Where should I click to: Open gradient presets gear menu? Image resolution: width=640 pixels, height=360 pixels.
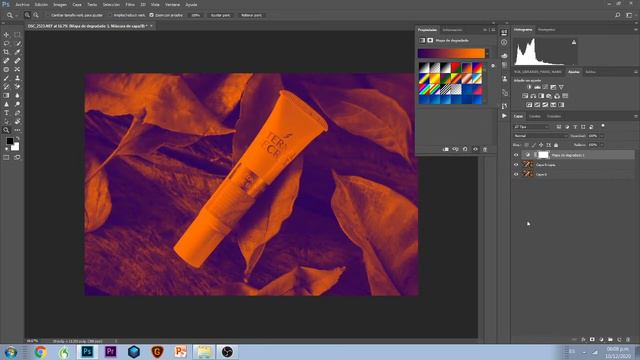[x=493, y=66]
